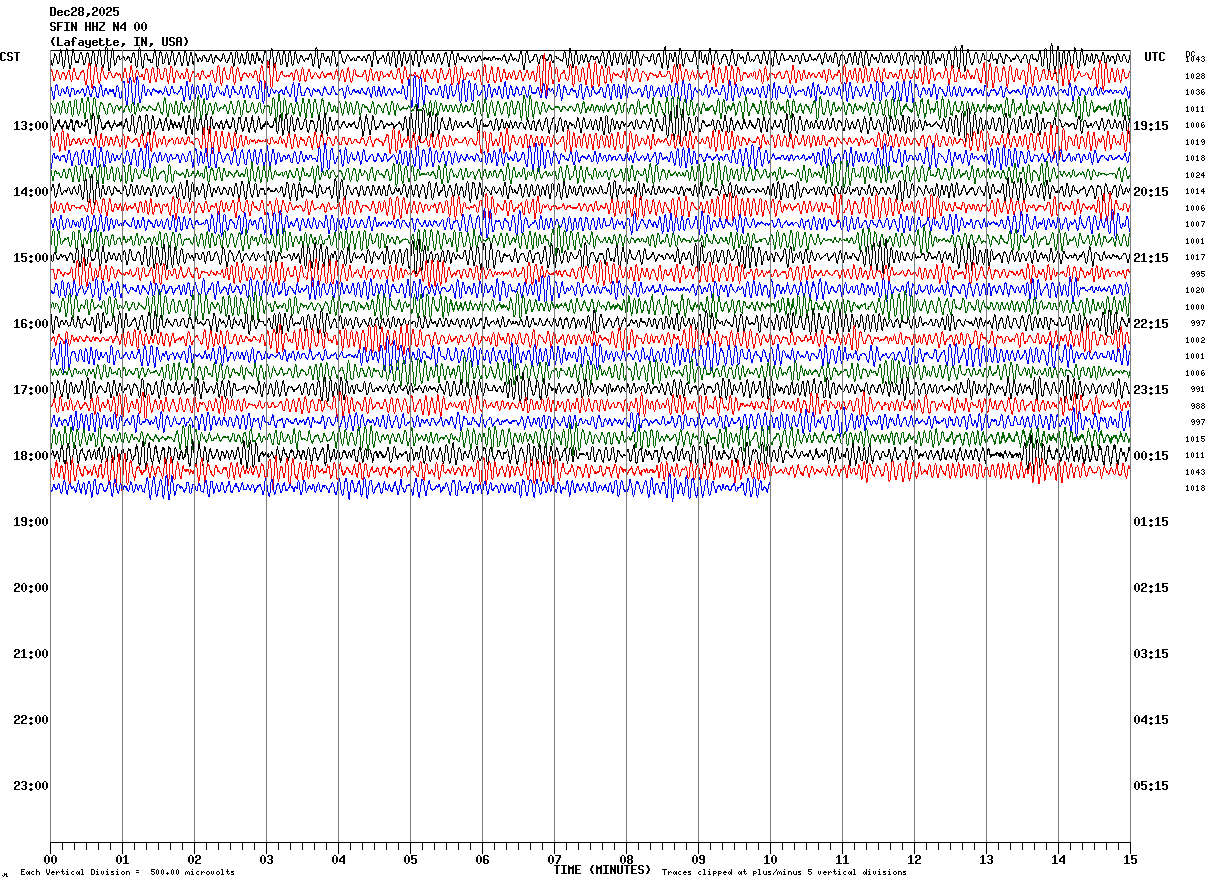Select the 15:00 CST time label
Viewport: 1210px width, 886px height.
point(31,258)
